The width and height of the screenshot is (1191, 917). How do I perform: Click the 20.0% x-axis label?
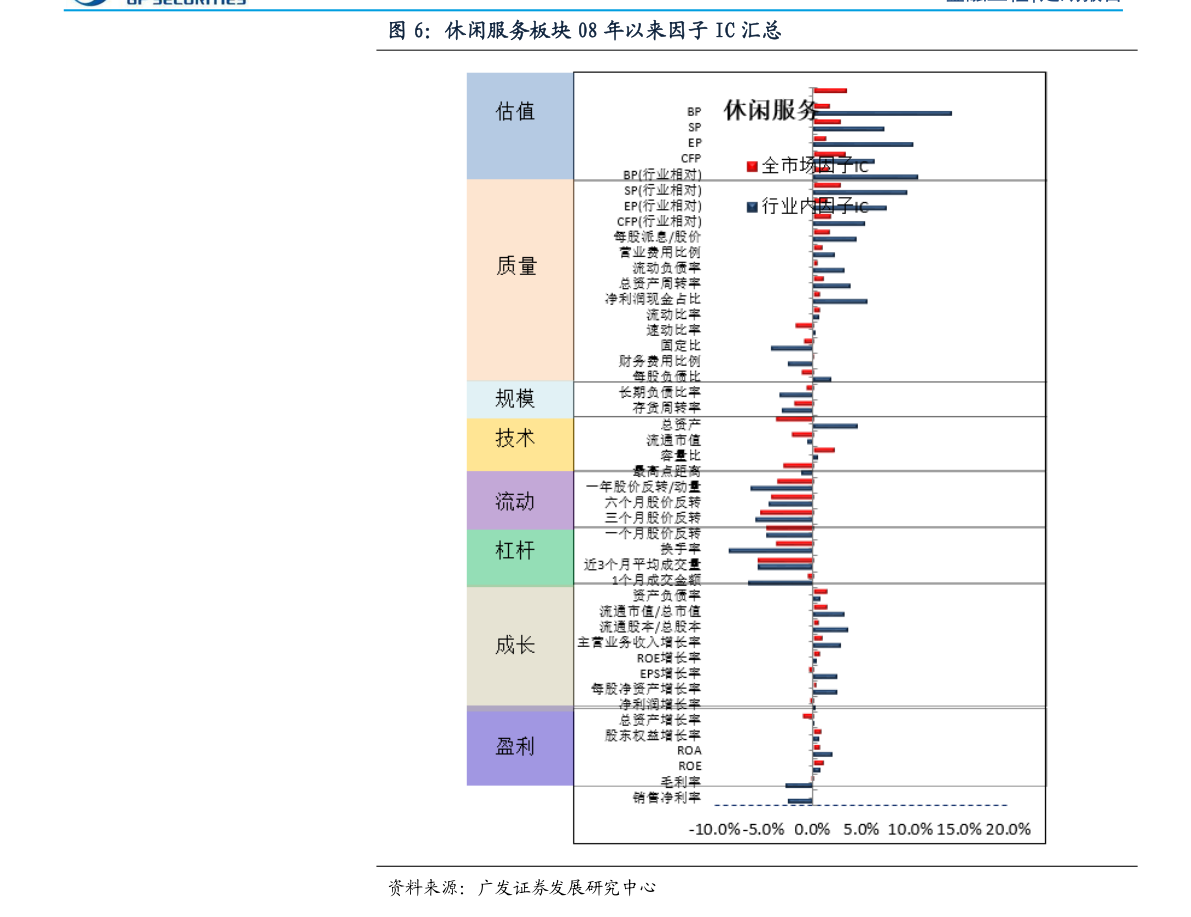1008,829
